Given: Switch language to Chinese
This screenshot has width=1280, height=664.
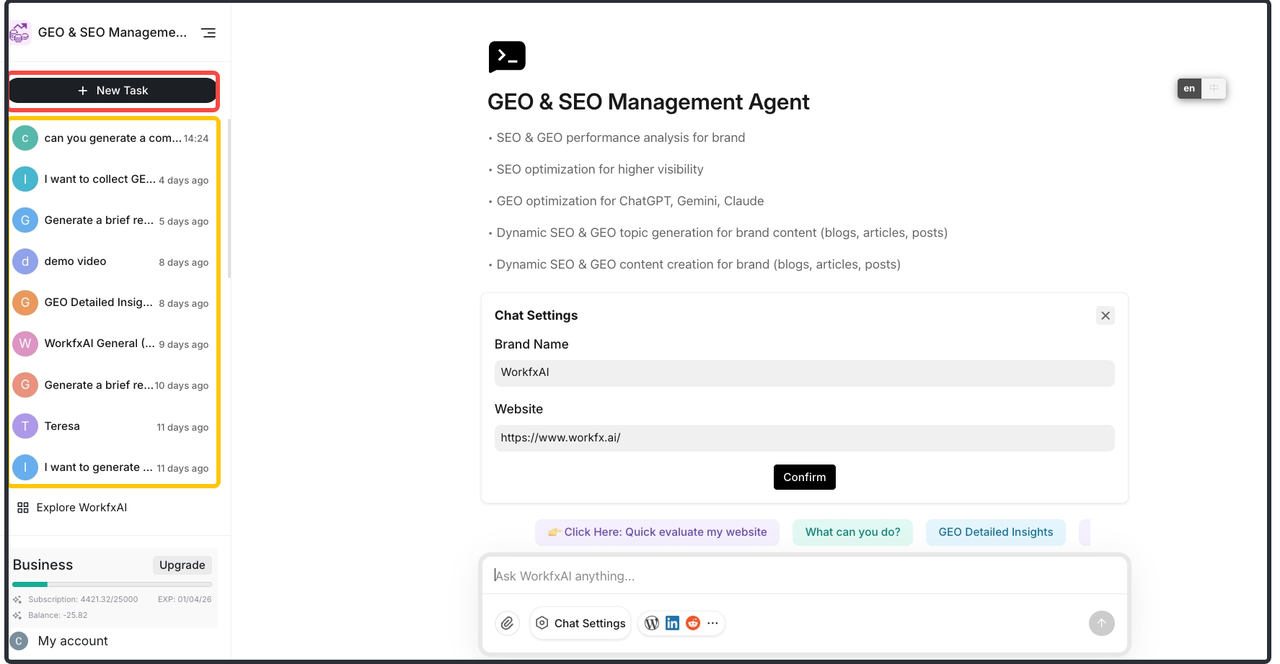Looking at the screenshot, I should pyautogui.click(x=1214, y=88).
